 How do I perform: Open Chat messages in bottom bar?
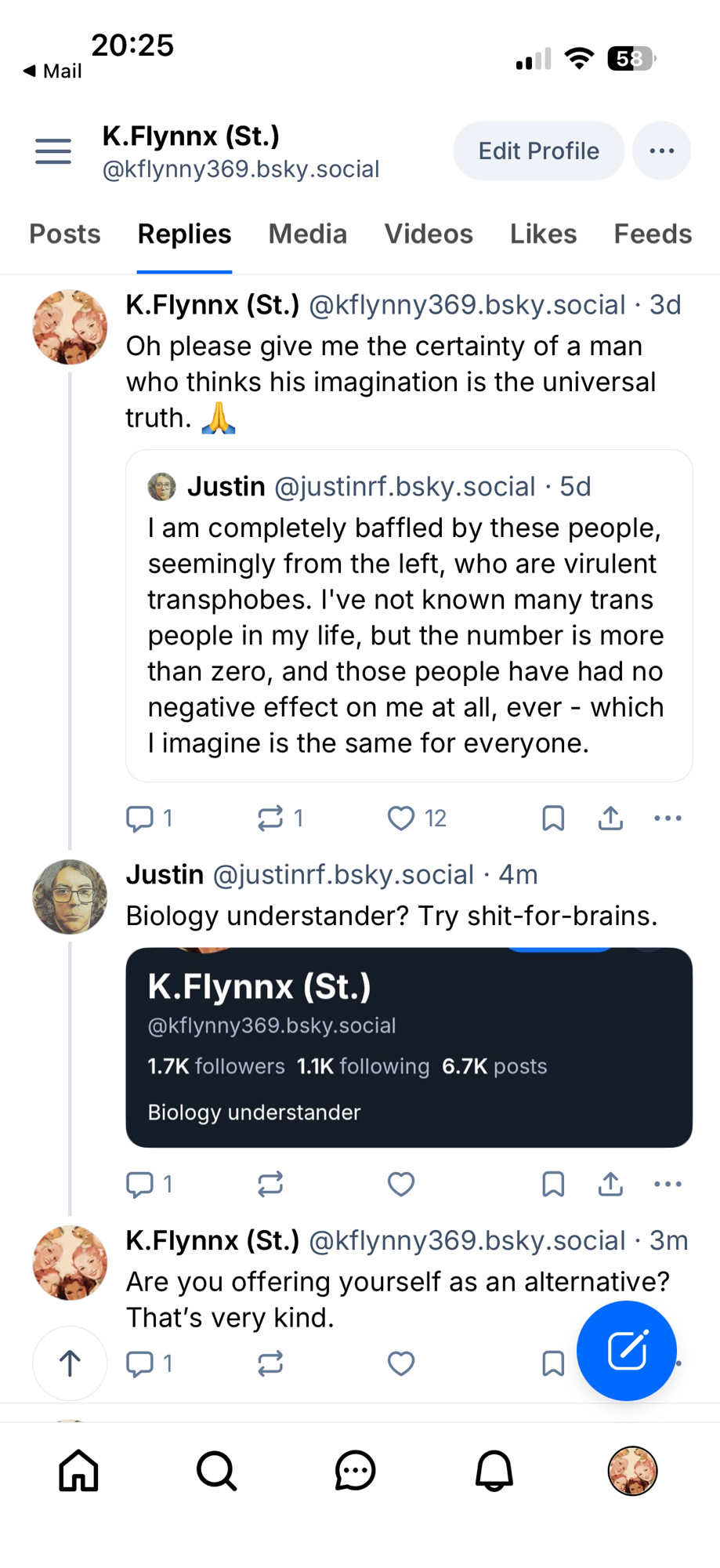click(x=355, y=1470)
